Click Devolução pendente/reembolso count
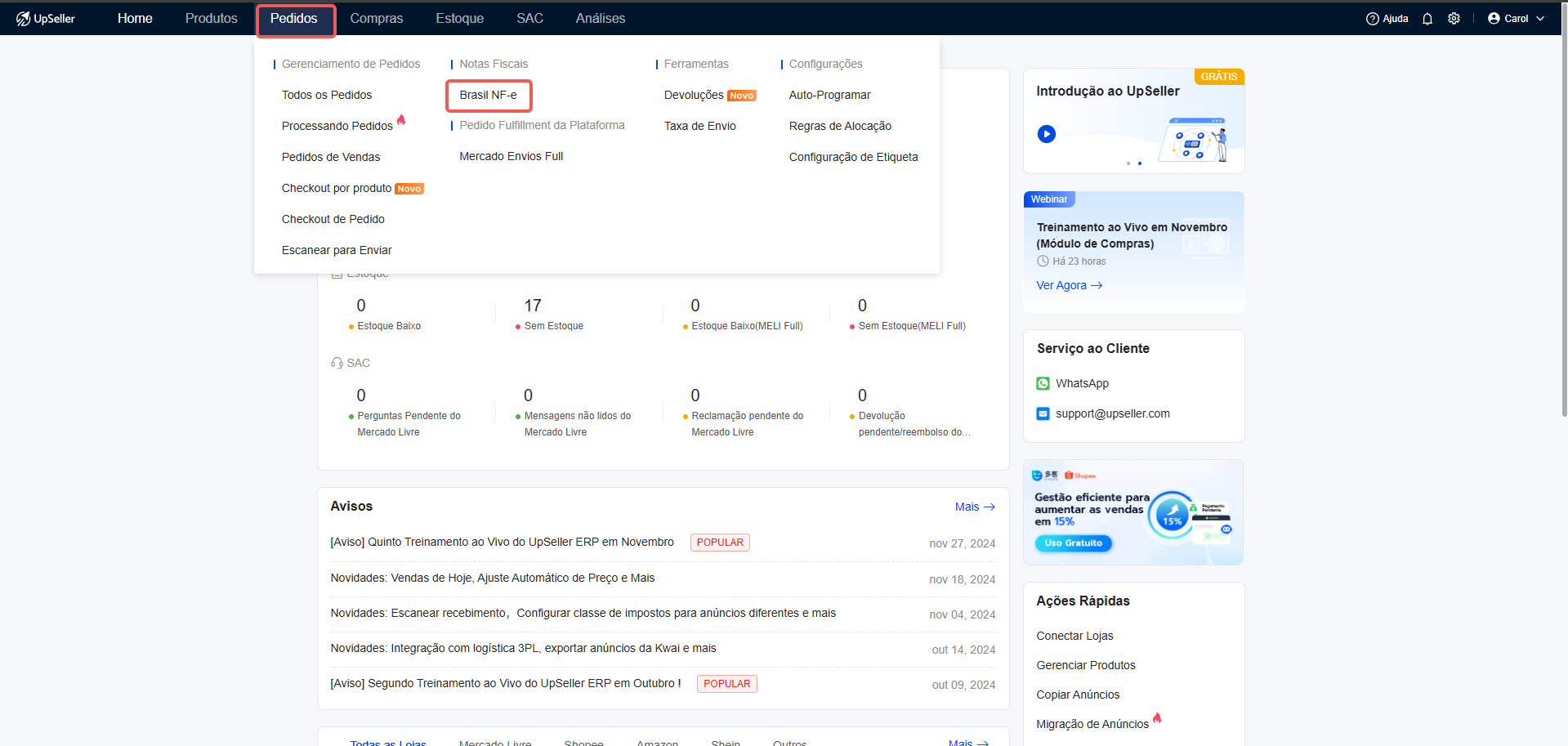The image size is (1568, 746). [862, 395]
